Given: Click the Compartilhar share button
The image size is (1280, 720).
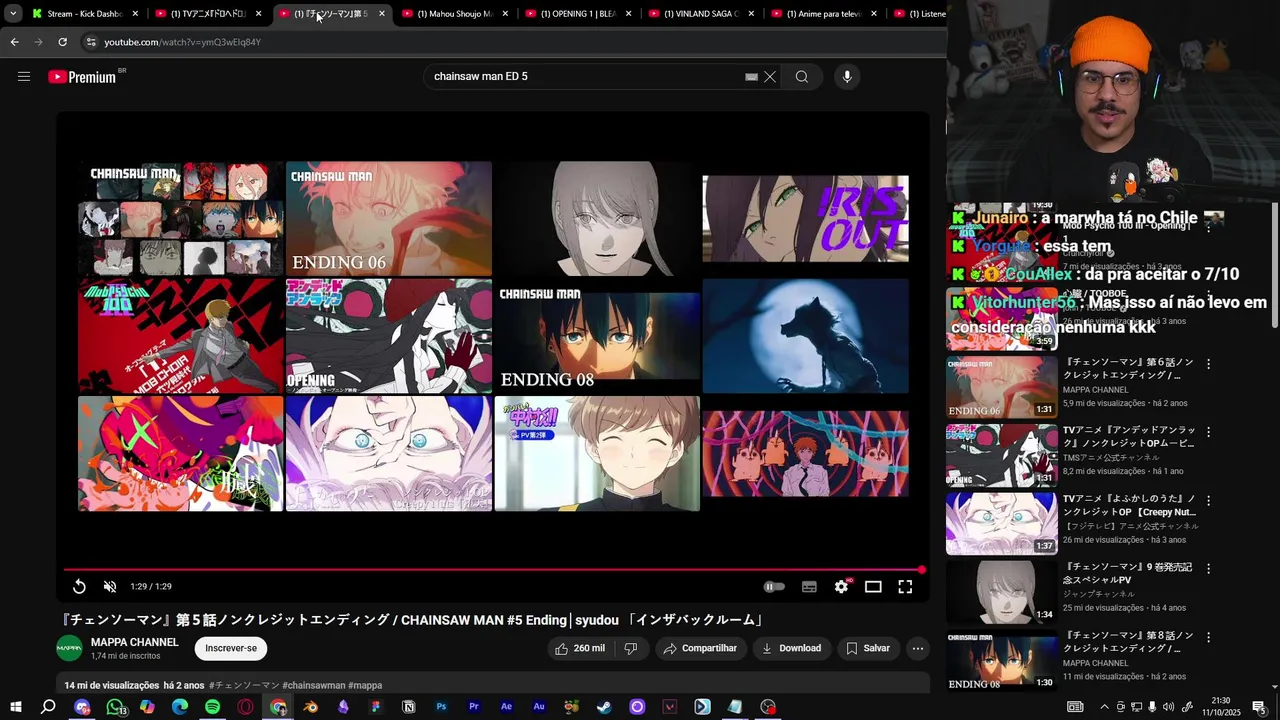Looking at the screenshot, I should point(699,648).
